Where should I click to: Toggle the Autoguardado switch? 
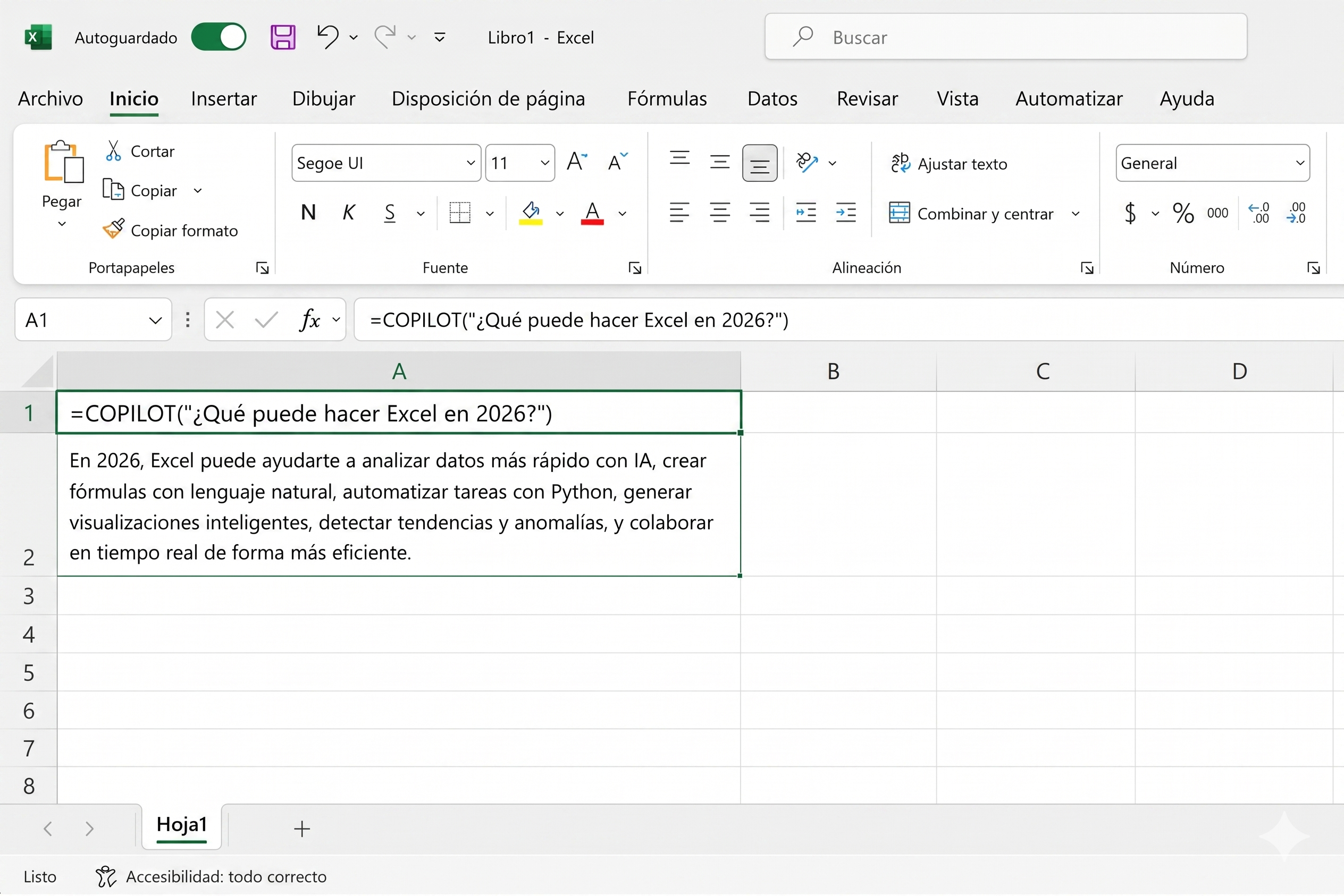(x=219, y=37)
